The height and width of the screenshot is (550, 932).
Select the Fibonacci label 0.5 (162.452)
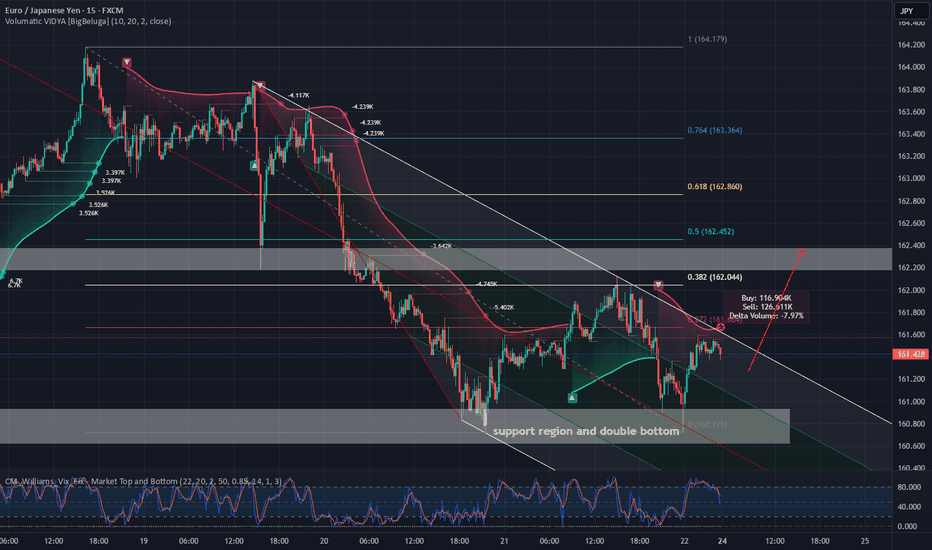tap(710, 232)
